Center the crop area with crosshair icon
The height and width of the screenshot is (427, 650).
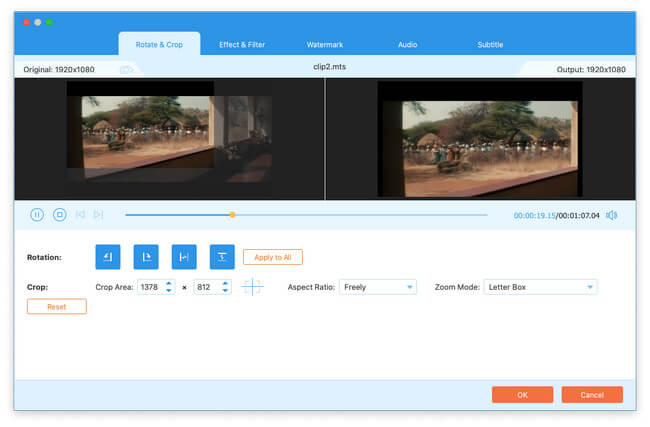(x=253, y=287)
